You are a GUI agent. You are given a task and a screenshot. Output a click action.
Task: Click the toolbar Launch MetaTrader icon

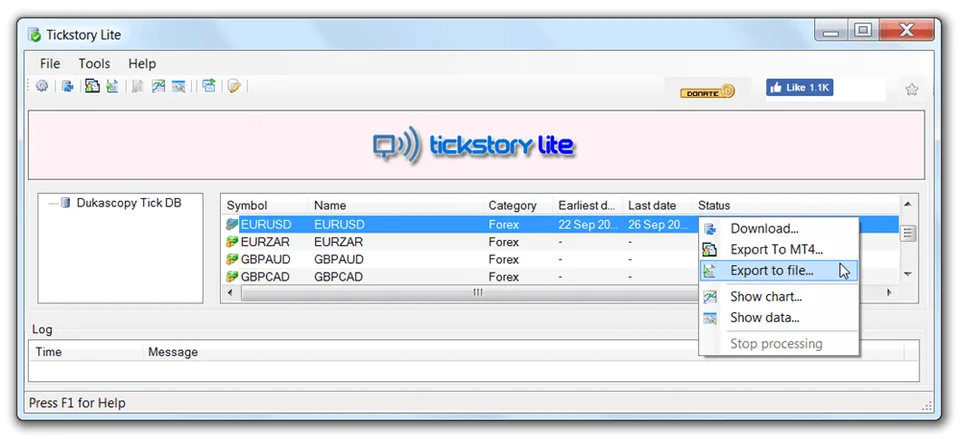(209, 86)
